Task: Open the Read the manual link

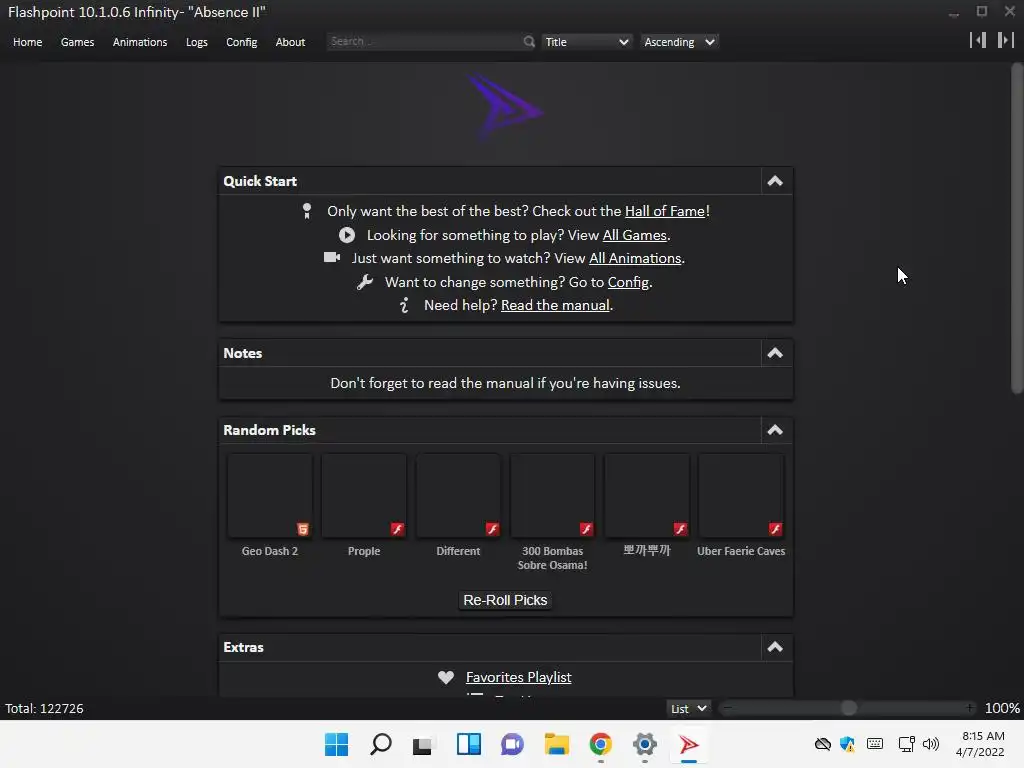Action: coord(555,305)
